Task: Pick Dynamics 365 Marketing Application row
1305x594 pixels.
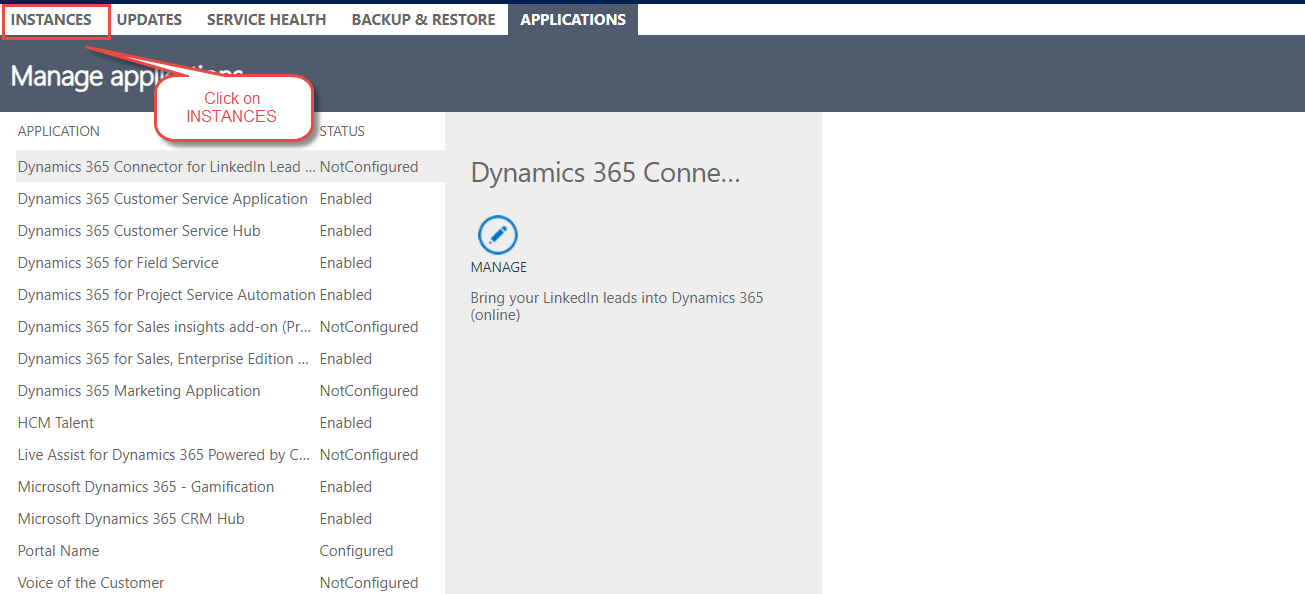Action: [x=230, y=391]
